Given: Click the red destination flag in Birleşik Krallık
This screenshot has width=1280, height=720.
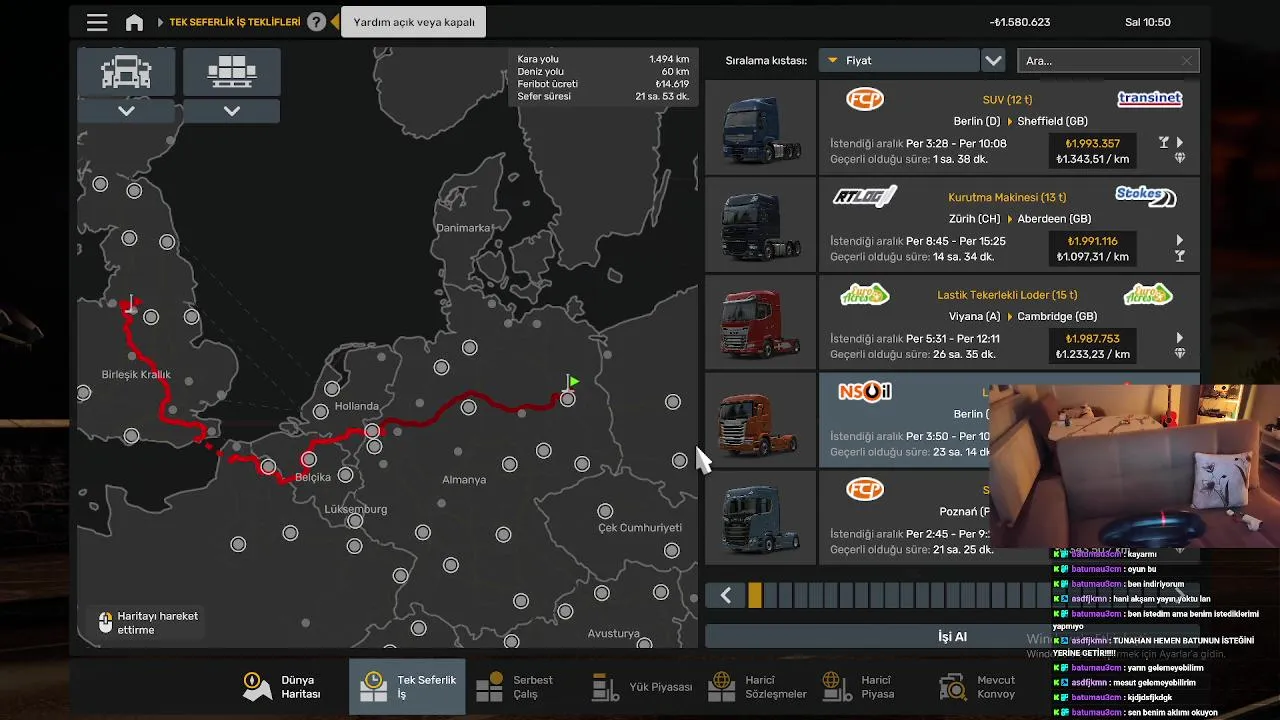Looking at the screenshot, I should click(x=131, y=302).
